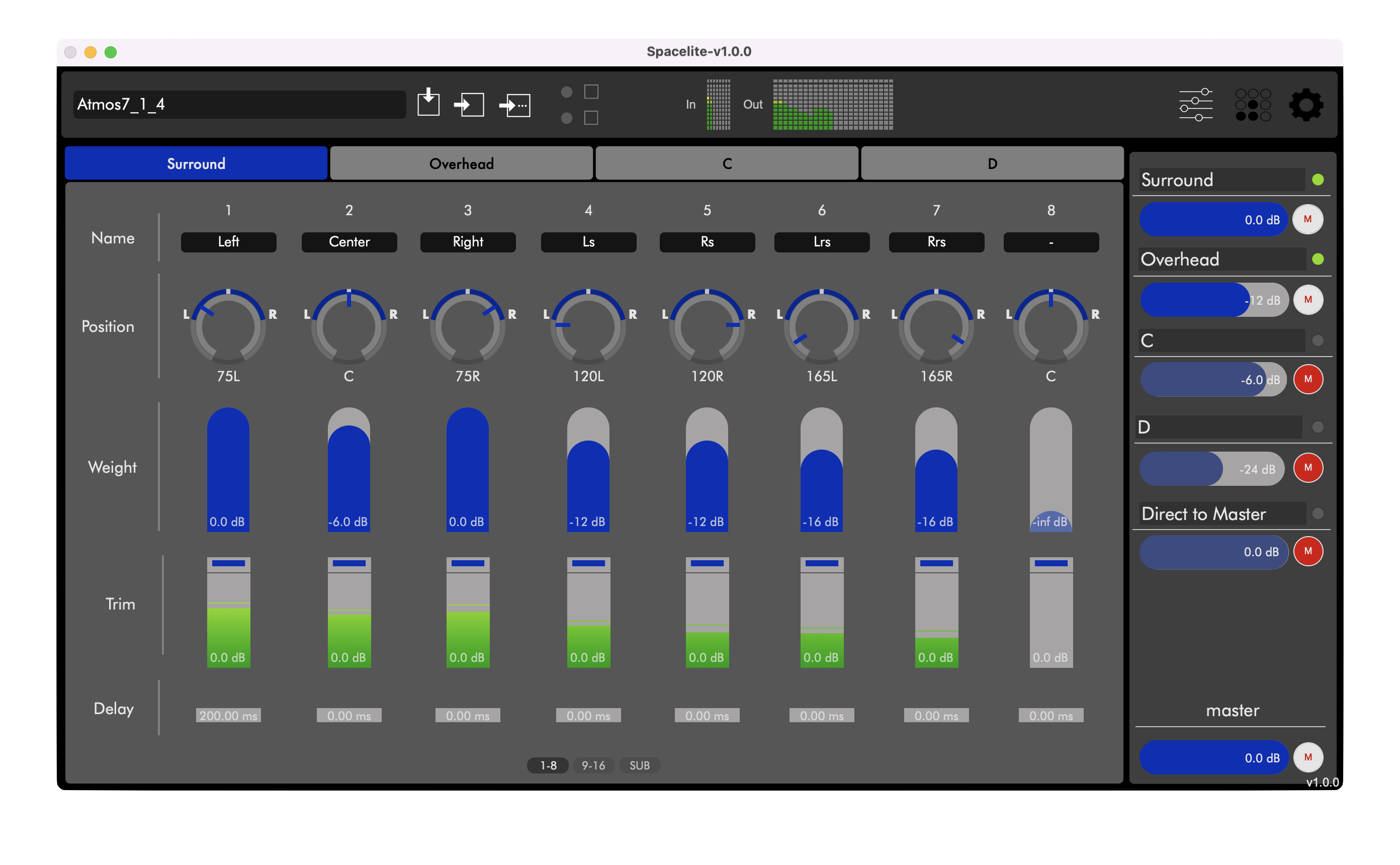This screenshot has height=865, width=1400.
Task: Click the load preset arrow-into-box icon
Action: pos(469,105)
